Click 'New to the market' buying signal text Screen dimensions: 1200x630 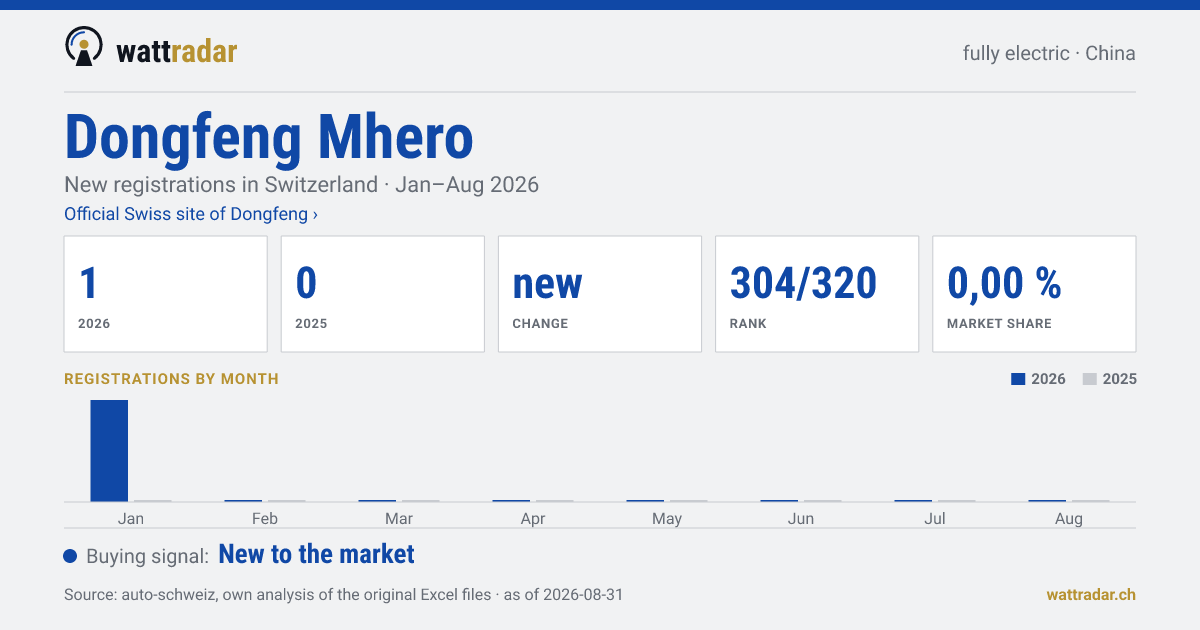(316, 554)
